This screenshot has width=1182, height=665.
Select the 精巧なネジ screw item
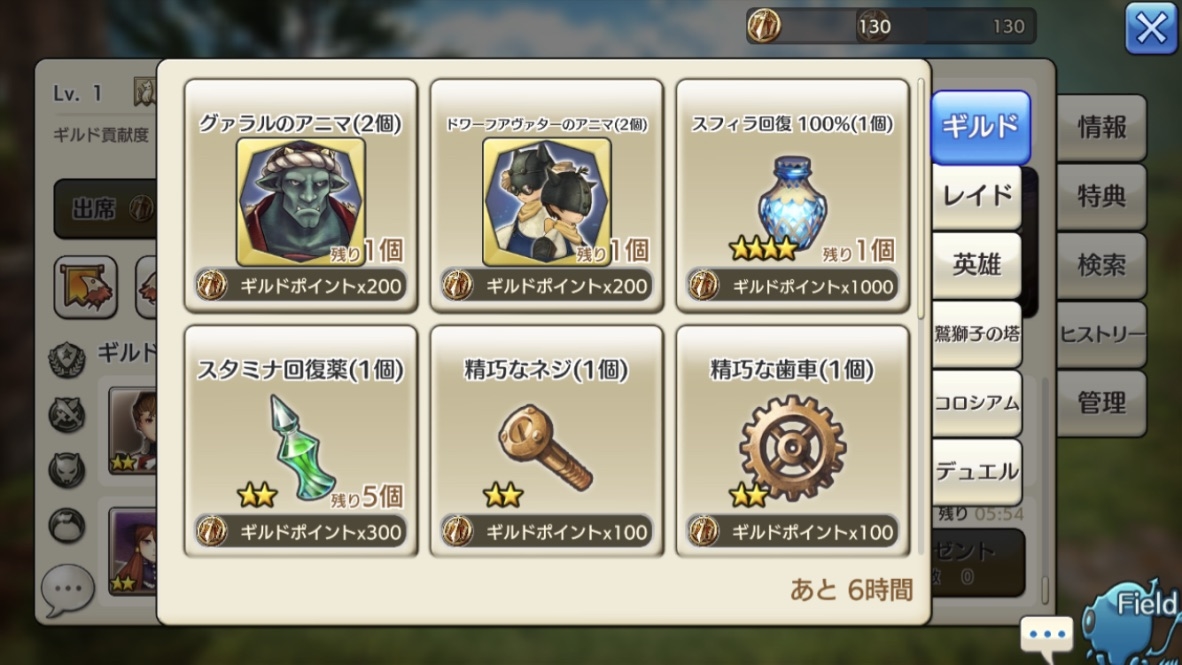click(x=546, y=447)
